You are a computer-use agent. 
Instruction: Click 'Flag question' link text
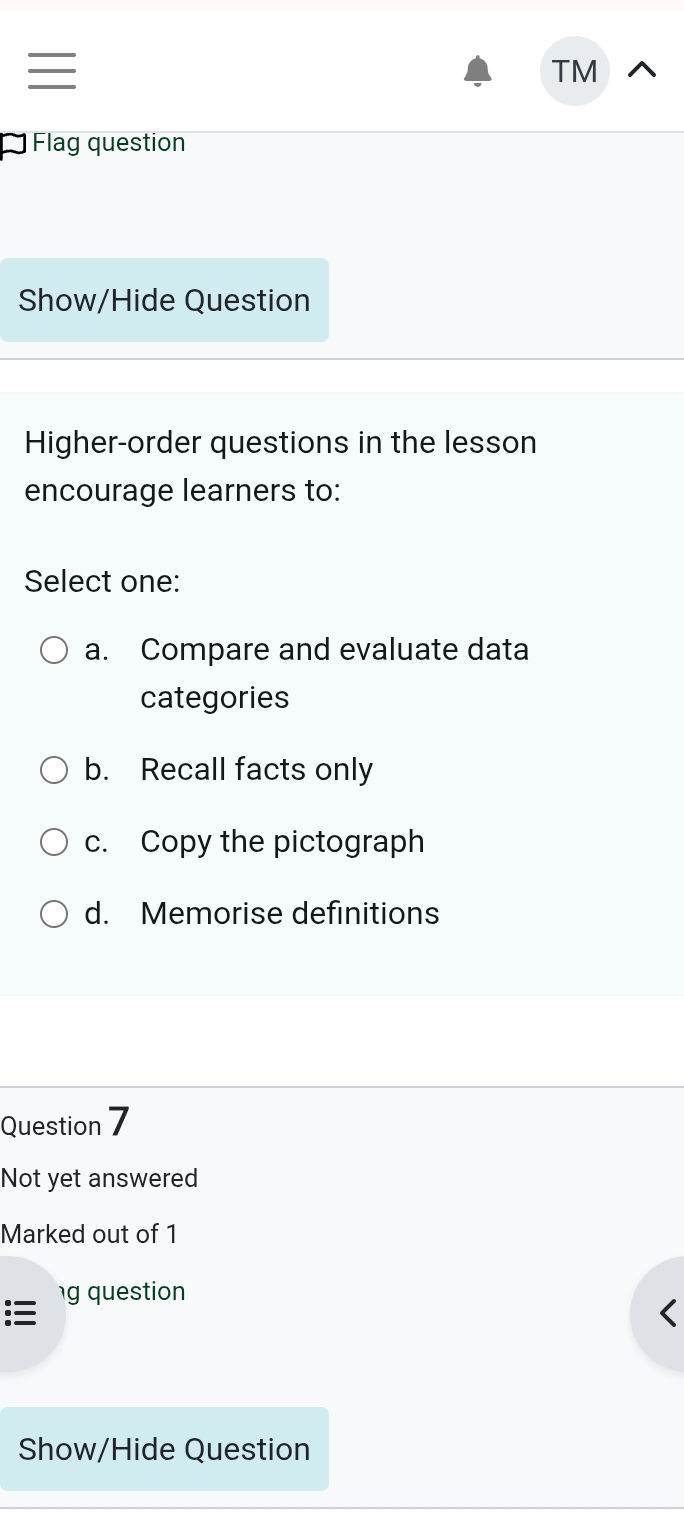pos(108,142)
